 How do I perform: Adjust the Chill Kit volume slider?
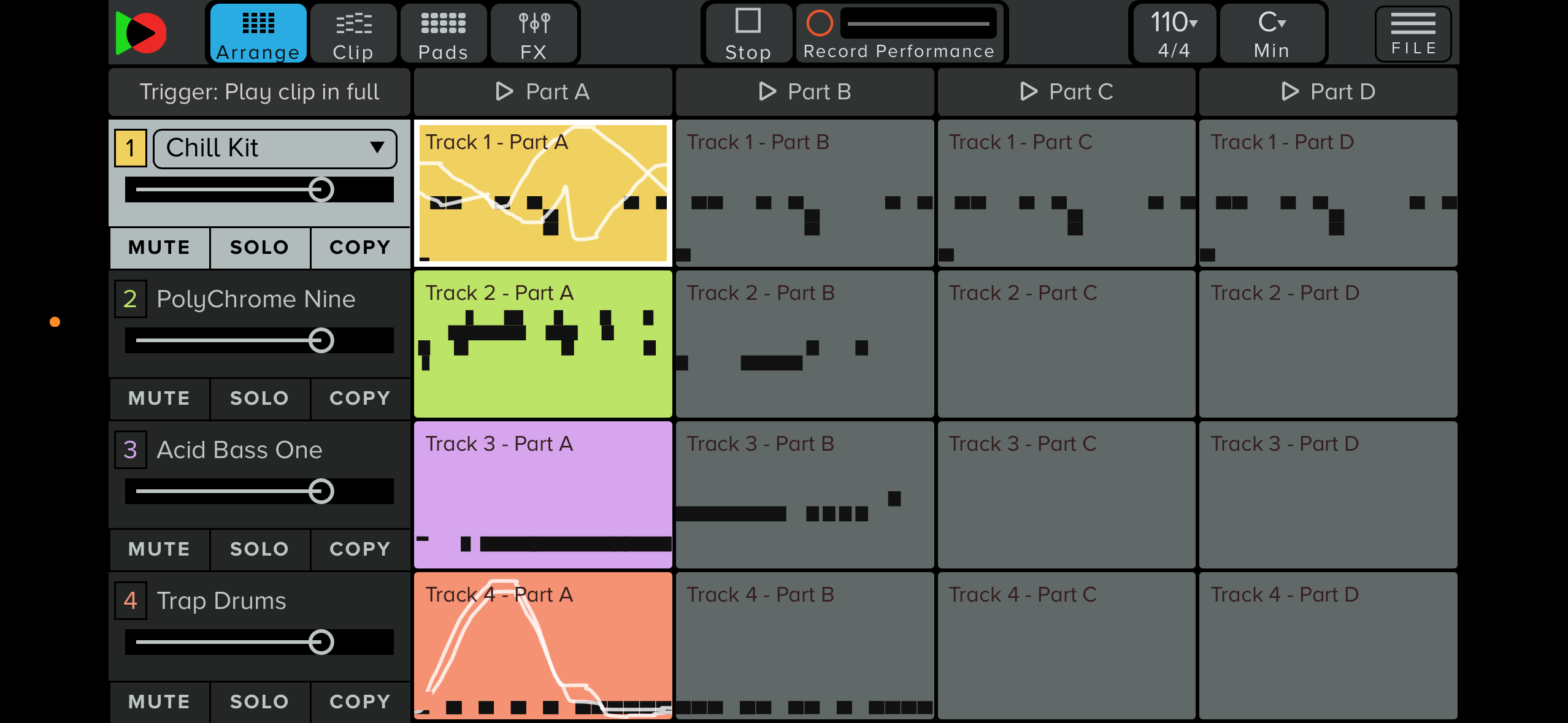pyautogui.click(x=259, y=189)
